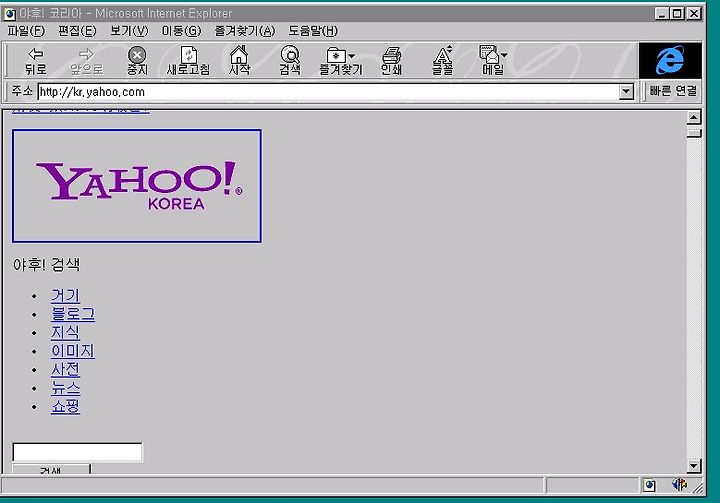
Task: Open the 이동(G) menu
Action: coord(181,31)
